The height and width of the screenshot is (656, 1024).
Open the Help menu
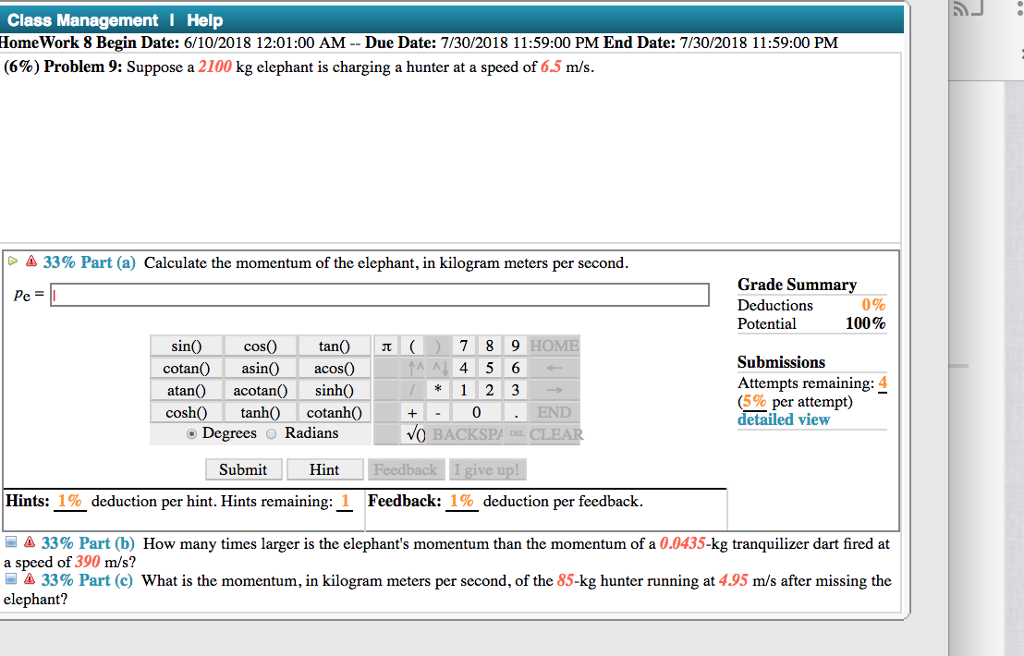204,19
